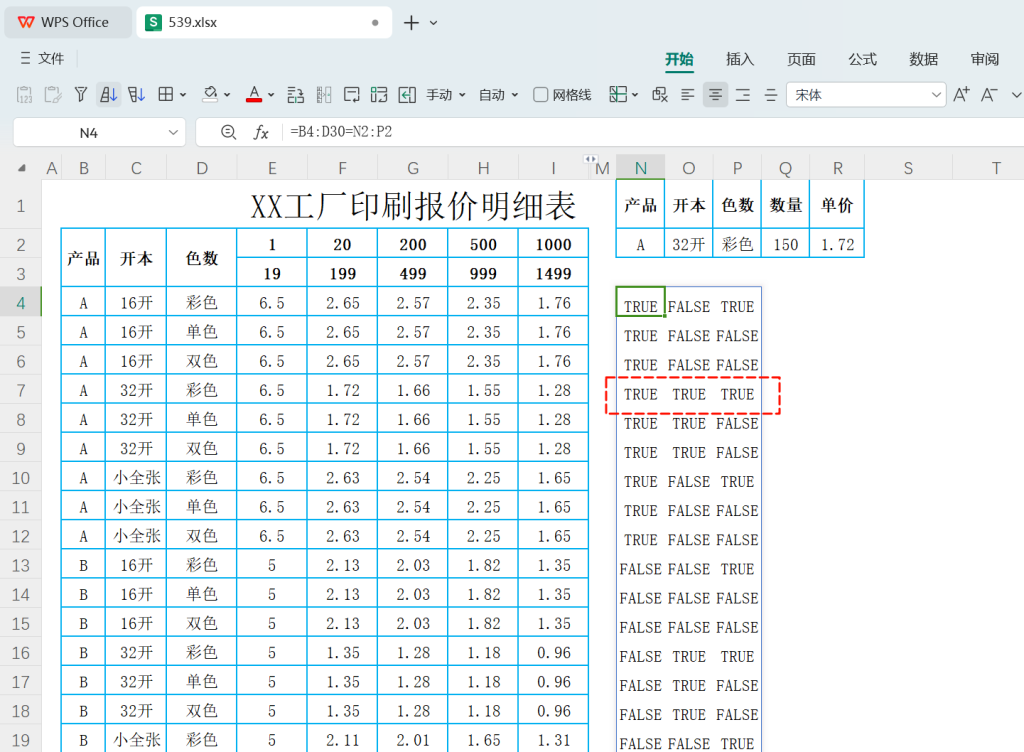Viewport: 1024px width, 752px height.
Task: Open the freeze panes dropdown arrow
Action: pos(635,95)
